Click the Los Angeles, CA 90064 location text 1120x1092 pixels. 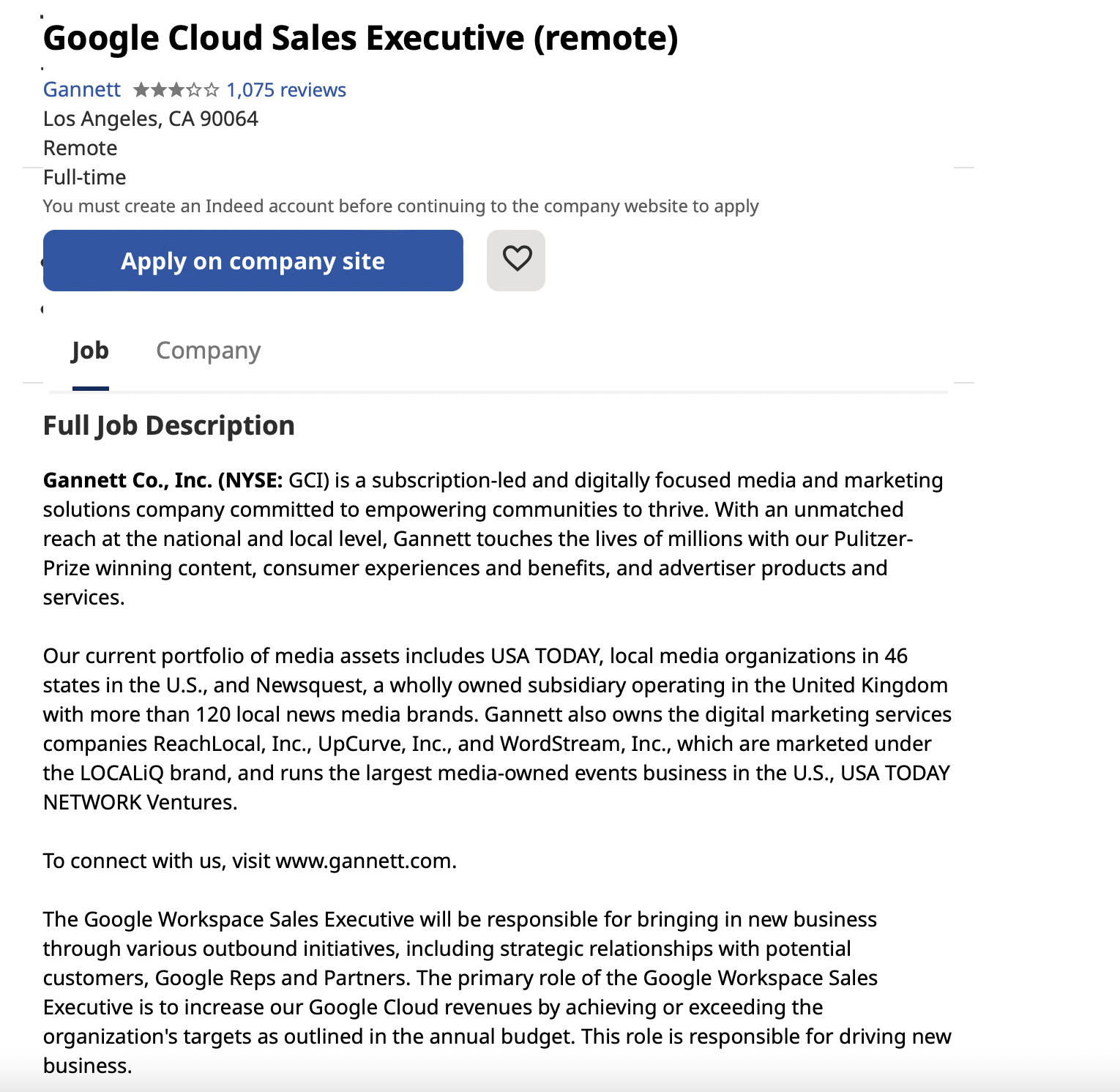tap(151, 119)
